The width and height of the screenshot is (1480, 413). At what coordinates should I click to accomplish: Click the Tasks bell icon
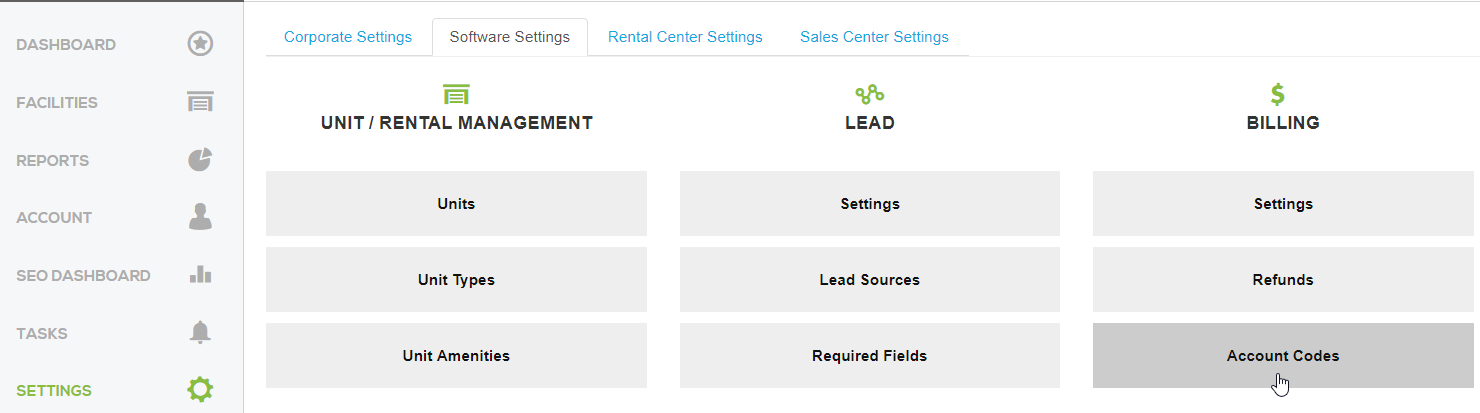[200, 333]
